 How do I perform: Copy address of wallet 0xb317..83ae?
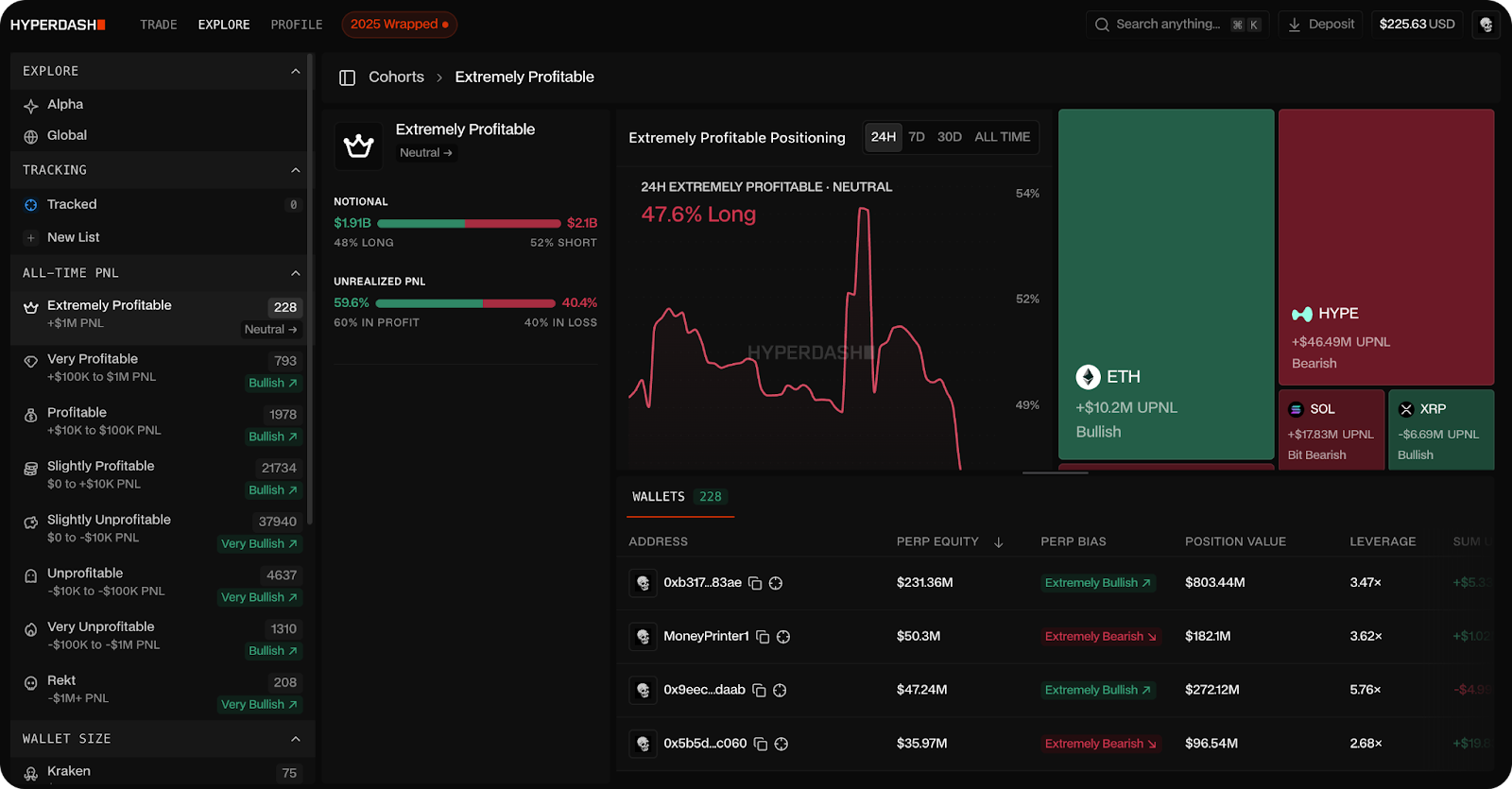(x=755, y=583)
